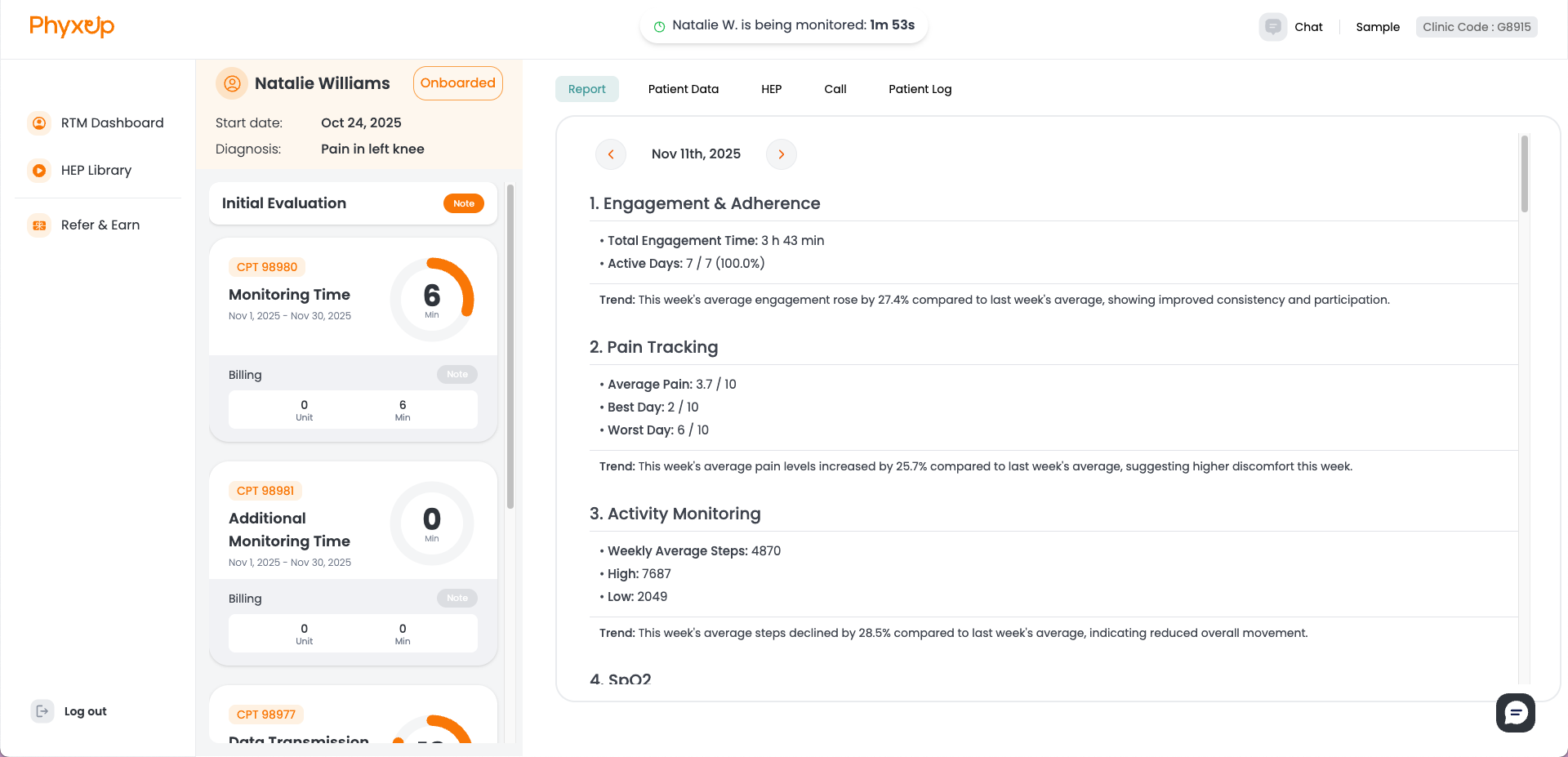
Task: Click the monitoring timer pill for Natalie W.
Action: pyautogui.click(x=783, y=24)
